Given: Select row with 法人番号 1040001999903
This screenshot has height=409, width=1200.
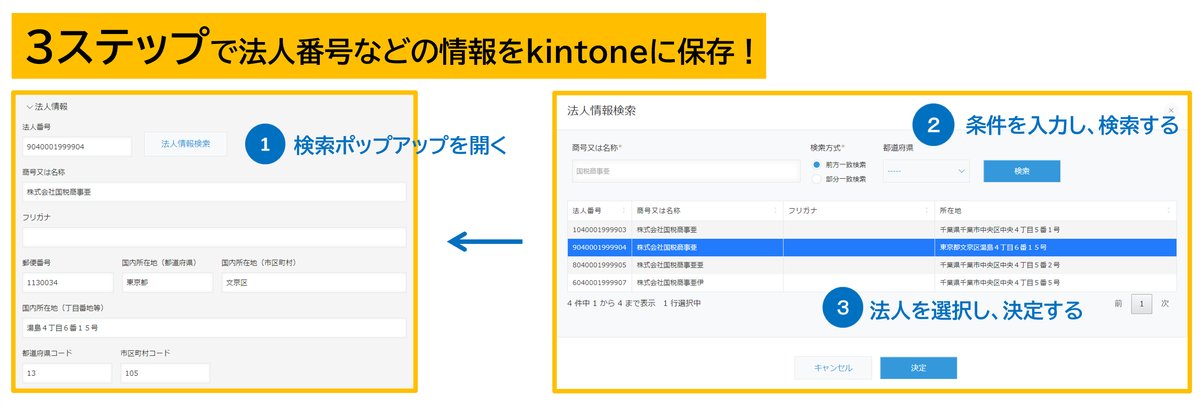Looking at the screenshot, I should click(872, 229).
